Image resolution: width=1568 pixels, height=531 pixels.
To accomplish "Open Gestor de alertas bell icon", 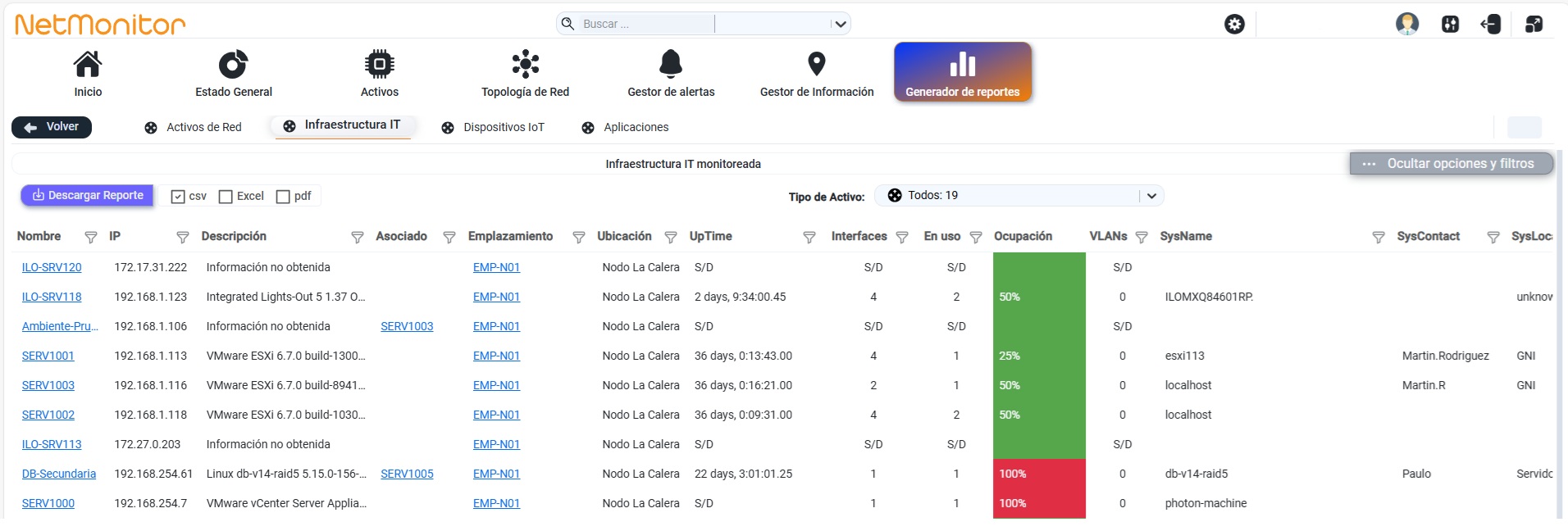I will (671, 64).
